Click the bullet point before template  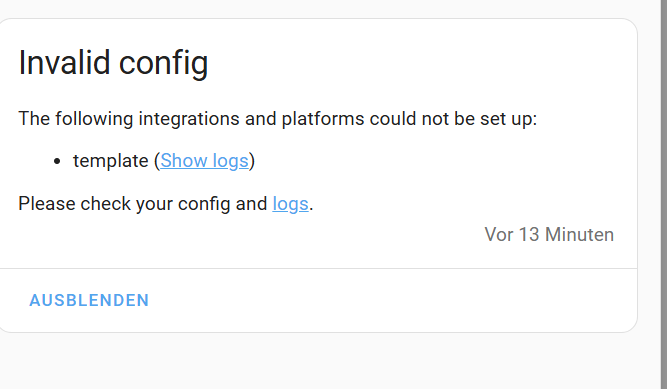57,161
